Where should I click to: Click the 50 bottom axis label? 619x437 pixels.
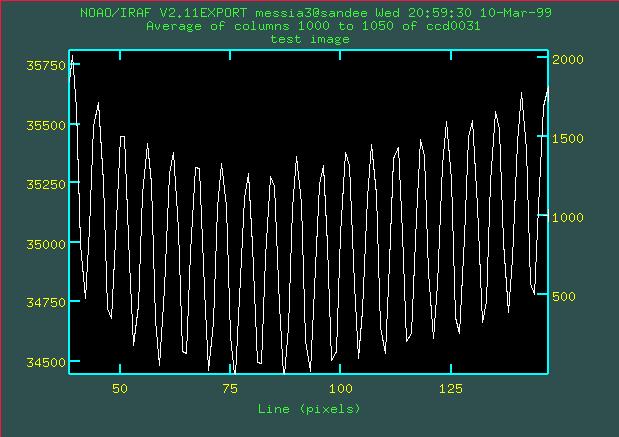tap(120, 389)
